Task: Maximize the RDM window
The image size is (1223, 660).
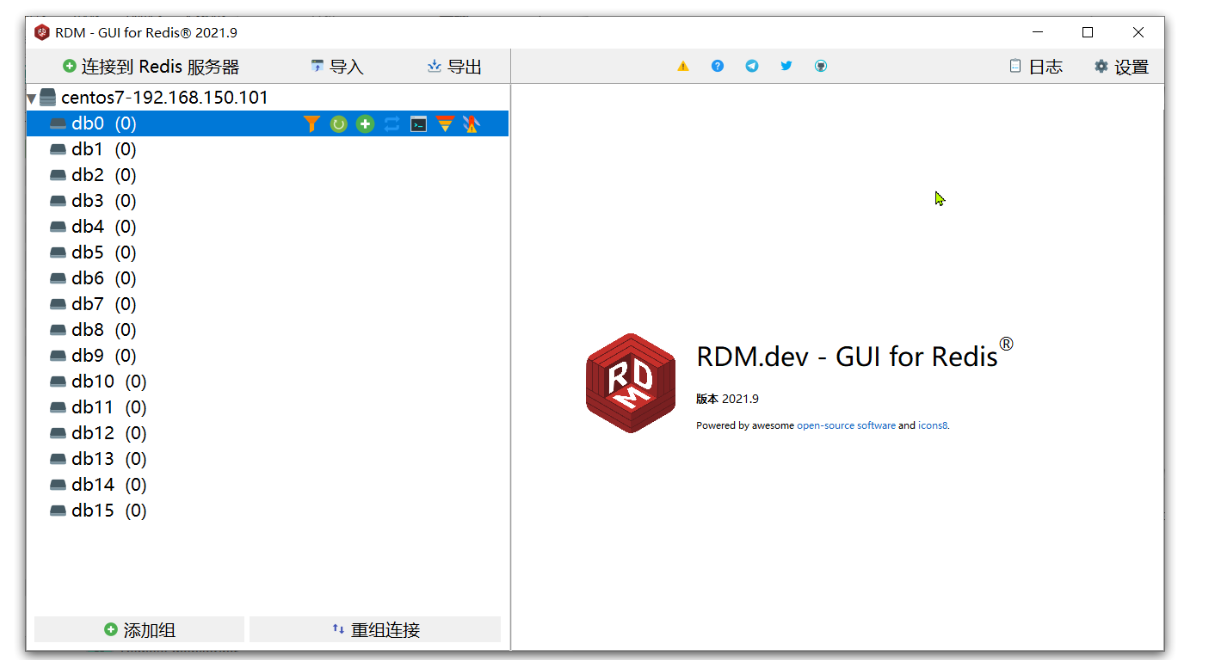Action: 1088,32
